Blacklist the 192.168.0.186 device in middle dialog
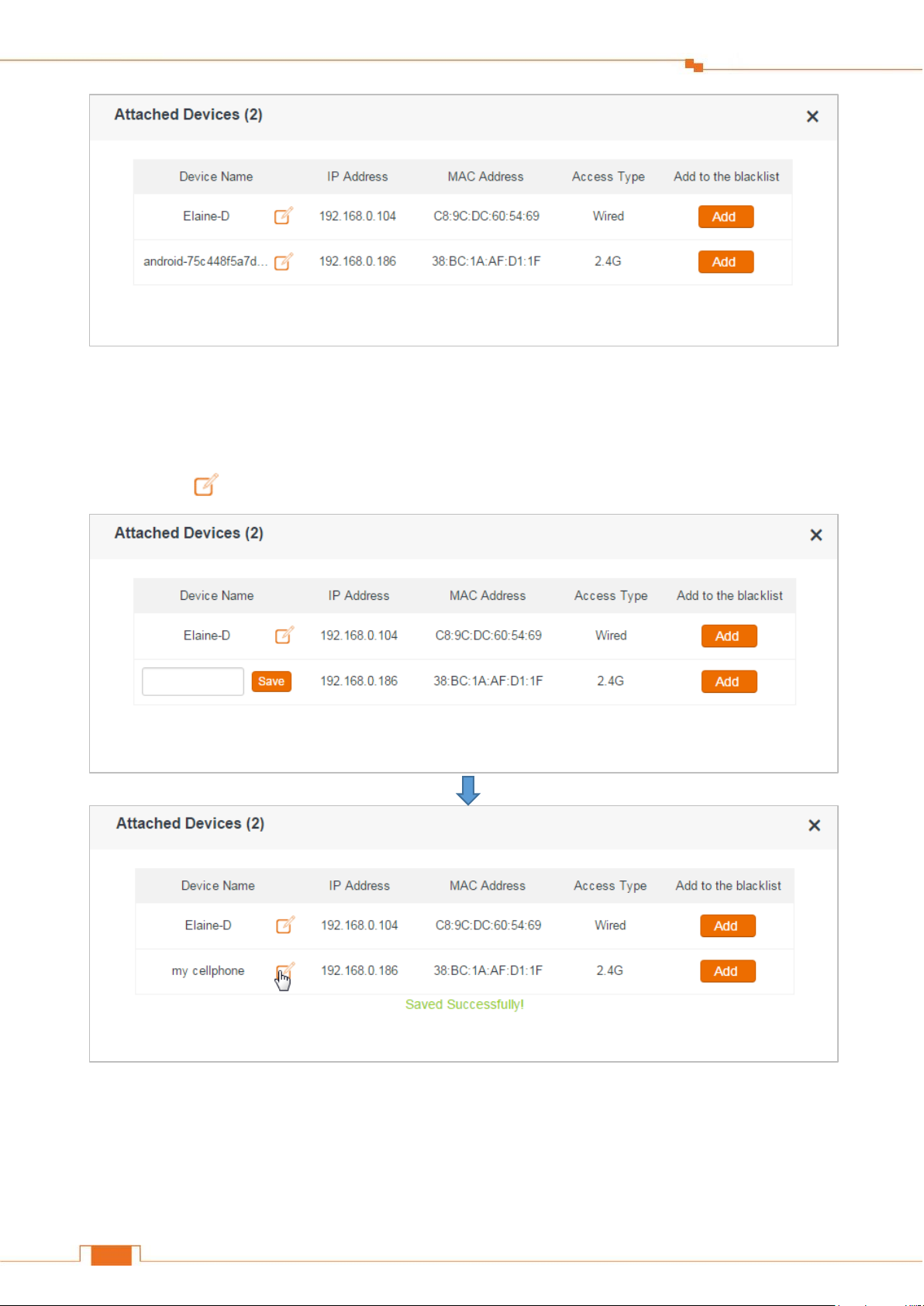The image size is (924, 1306). pyautogui.click(x=729, y=681)
